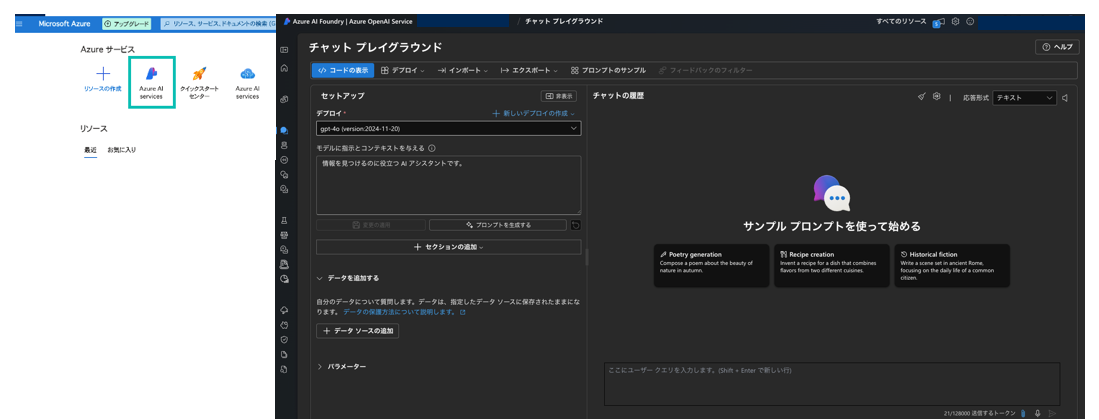1099x420 pixels.
Task: Click フィードバックのフィルター in toolbar
Action: click(x=705, y=70)
